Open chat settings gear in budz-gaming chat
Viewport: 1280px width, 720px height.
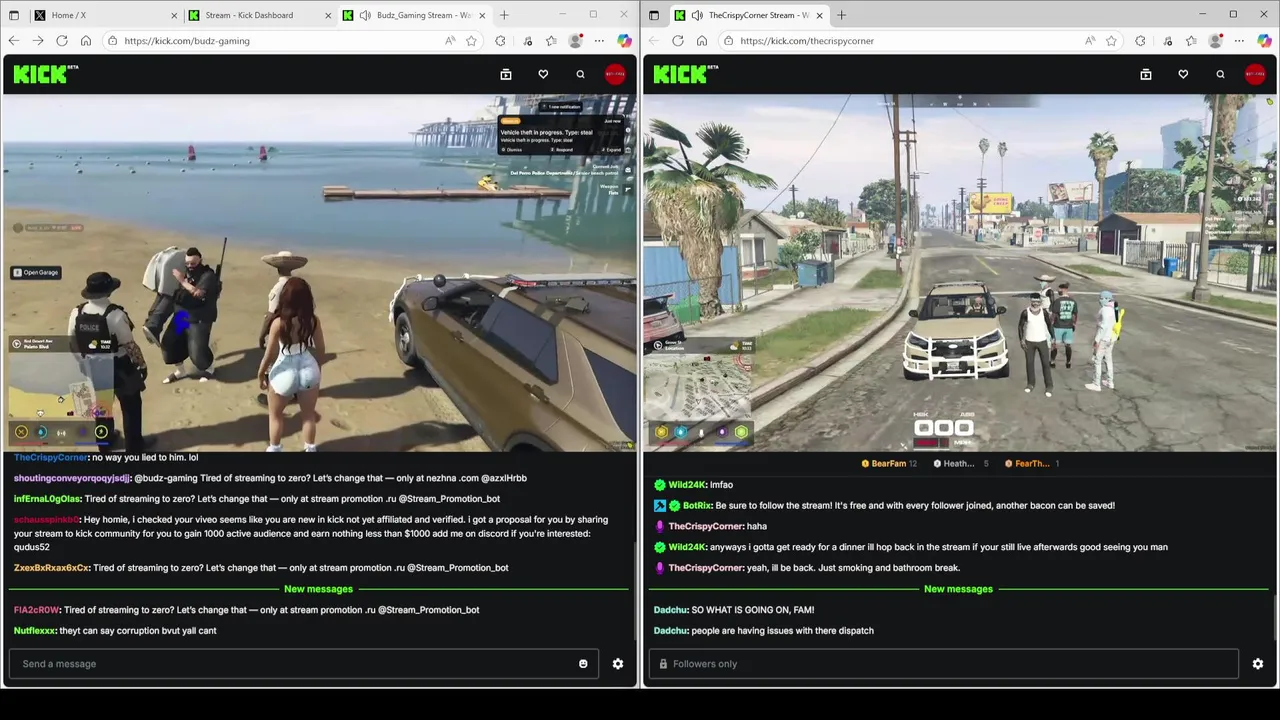[618, 664]
